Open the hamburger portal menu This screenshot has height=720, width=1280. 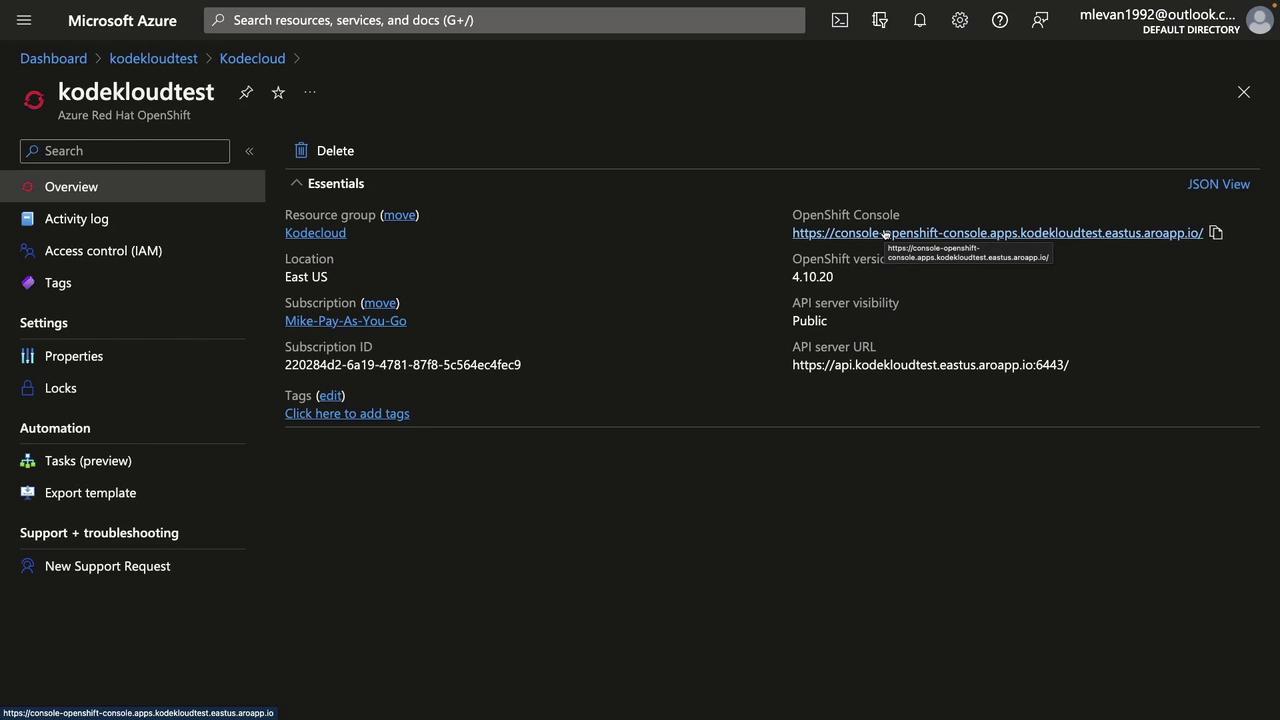(24, 20)
